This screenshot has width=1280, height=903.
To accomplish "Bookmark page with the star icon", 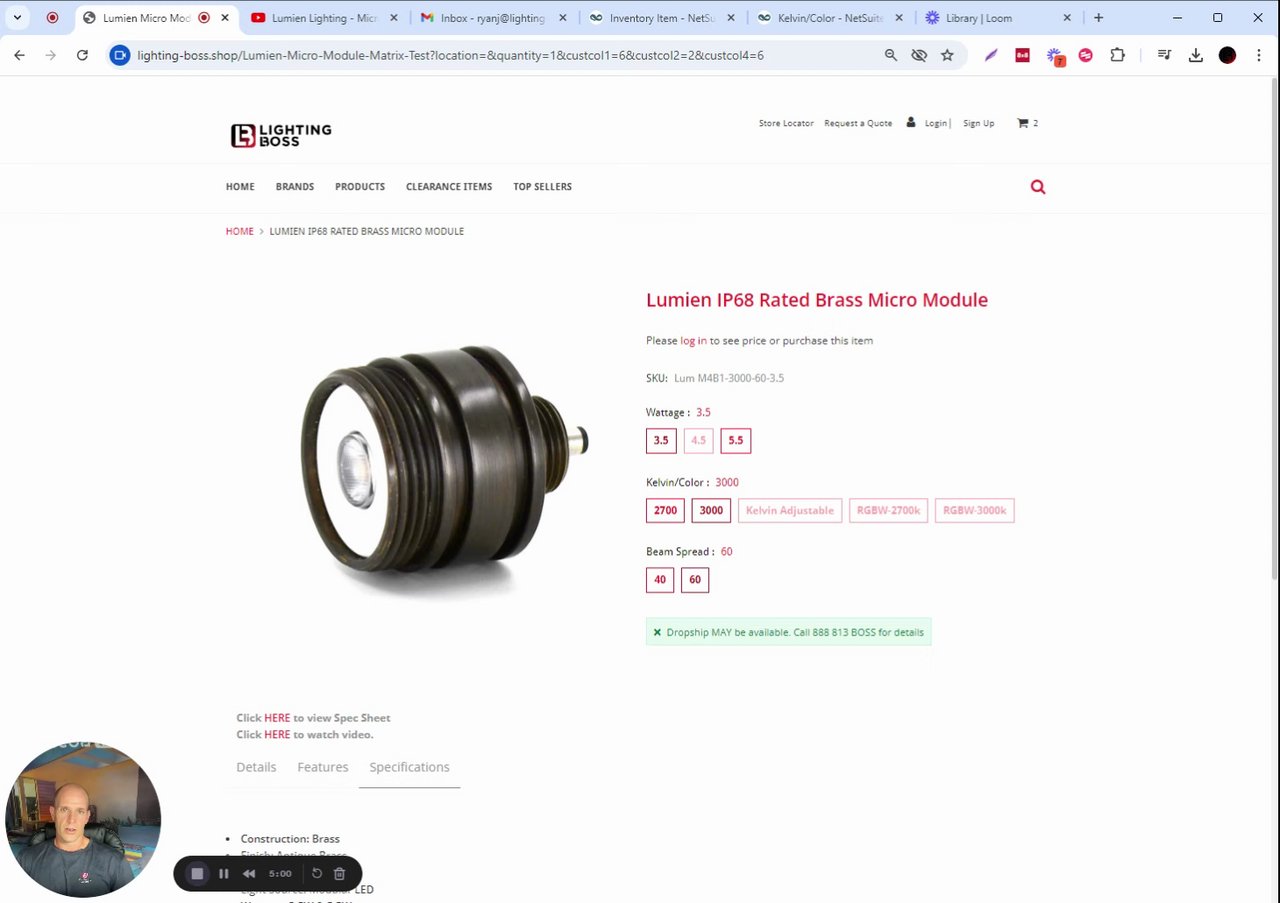I will [x=947, y=55].
